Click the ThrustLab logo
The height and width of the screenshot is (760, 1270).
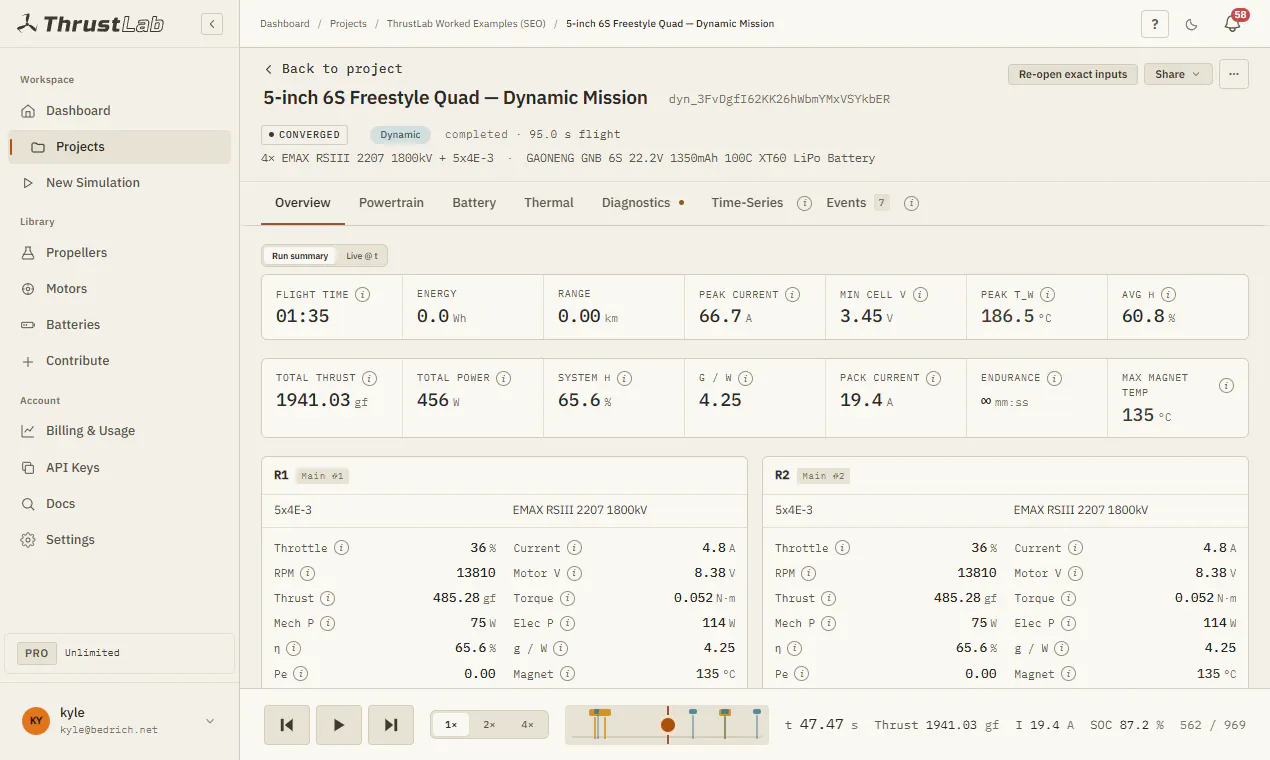pos(92,24)
